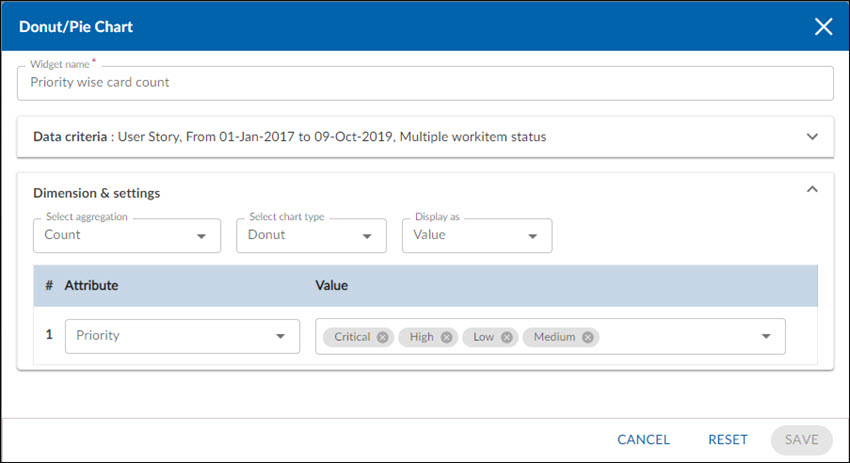Open the Value multi-select dropdown arrow
850x463 pixels.
pyautogui.click(x=766, y=337)
